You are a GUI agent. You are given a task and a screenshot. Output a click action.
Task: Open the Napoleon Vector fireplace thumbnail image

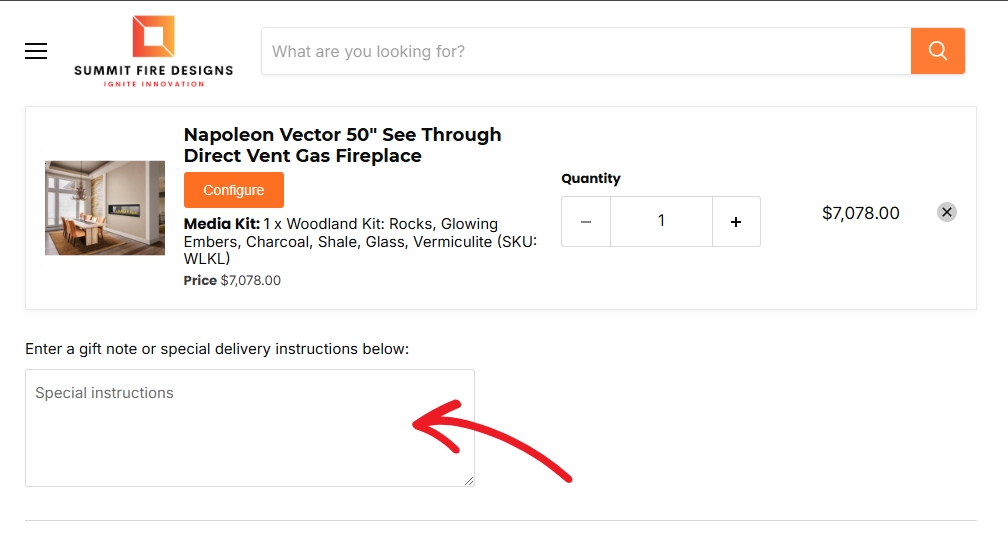pyautogui.click(x=105, y=208)
